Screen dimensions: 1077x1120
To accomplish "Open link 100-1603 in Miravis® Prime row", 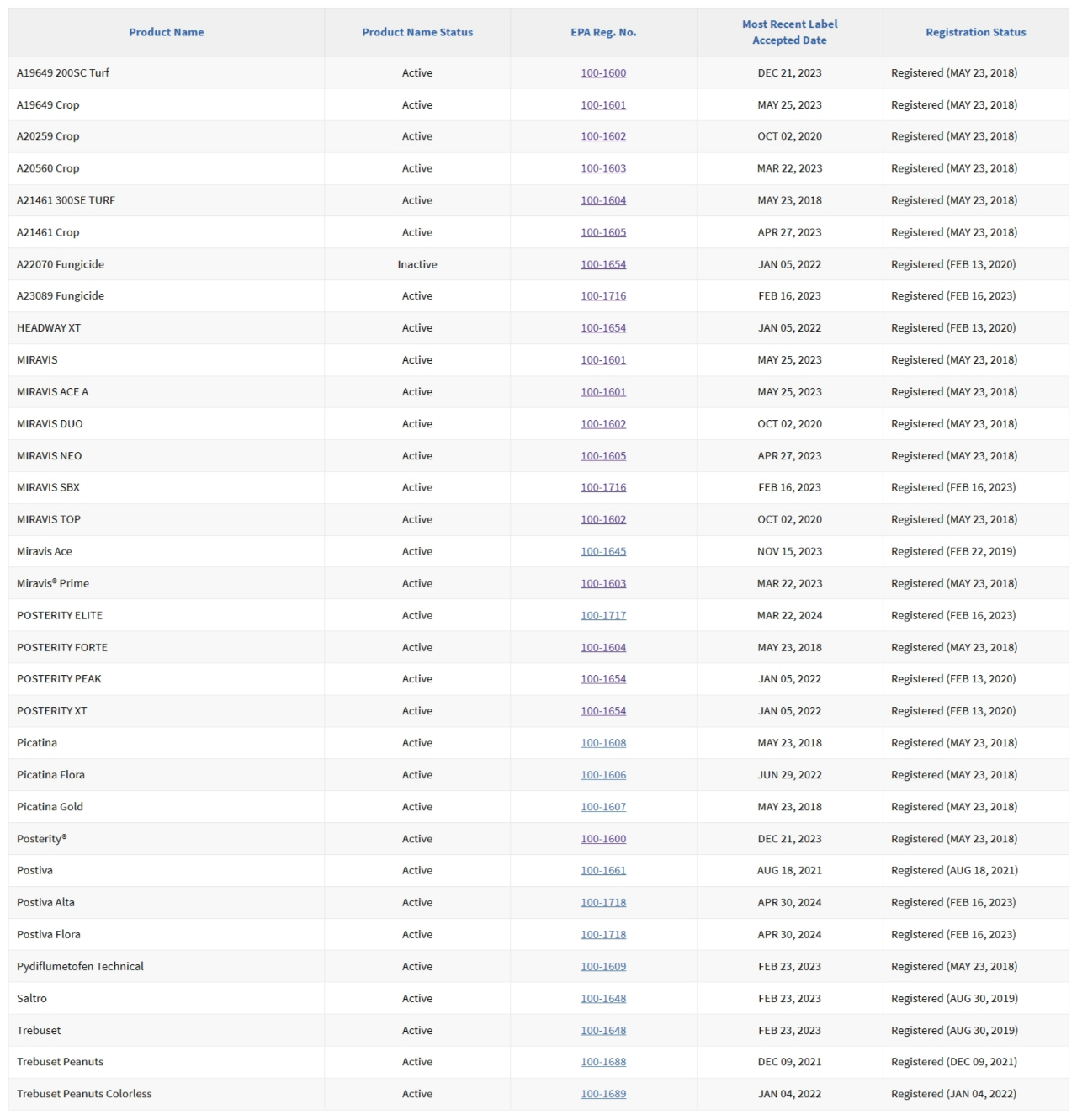I will [x=603, y=583].
